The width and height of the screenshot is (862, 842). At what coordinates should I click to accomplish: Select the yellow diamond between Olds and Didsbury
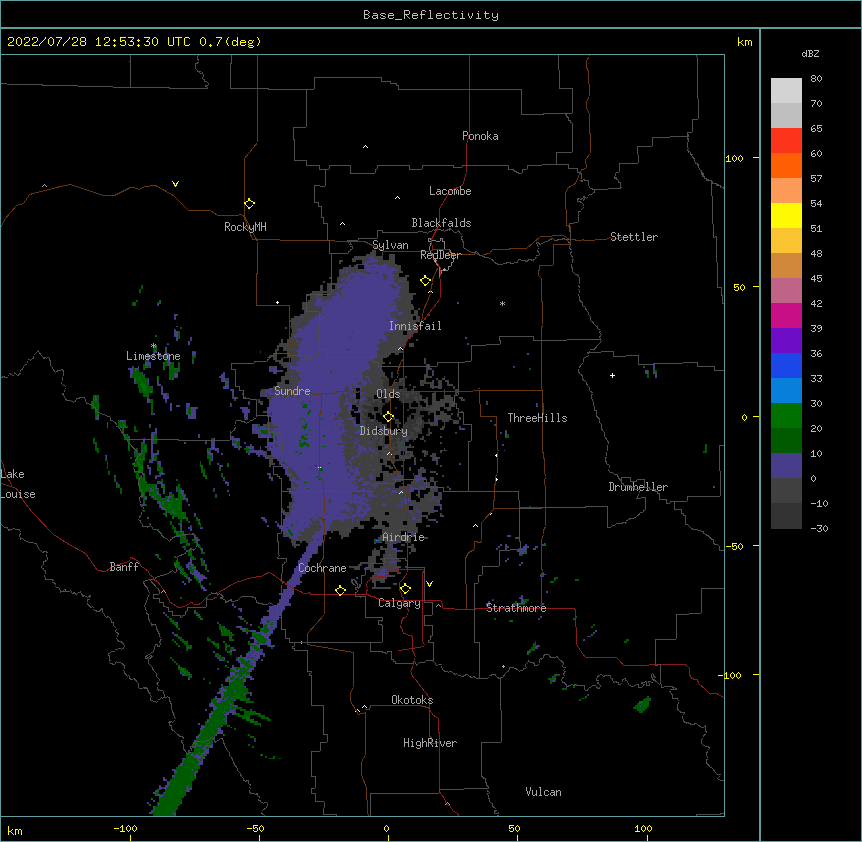389,417
